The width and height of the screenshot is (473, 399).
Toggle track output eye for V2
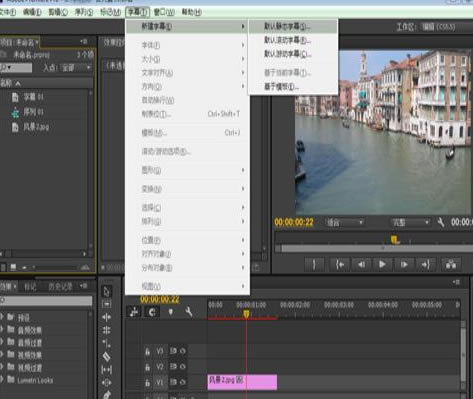(183, 367)
